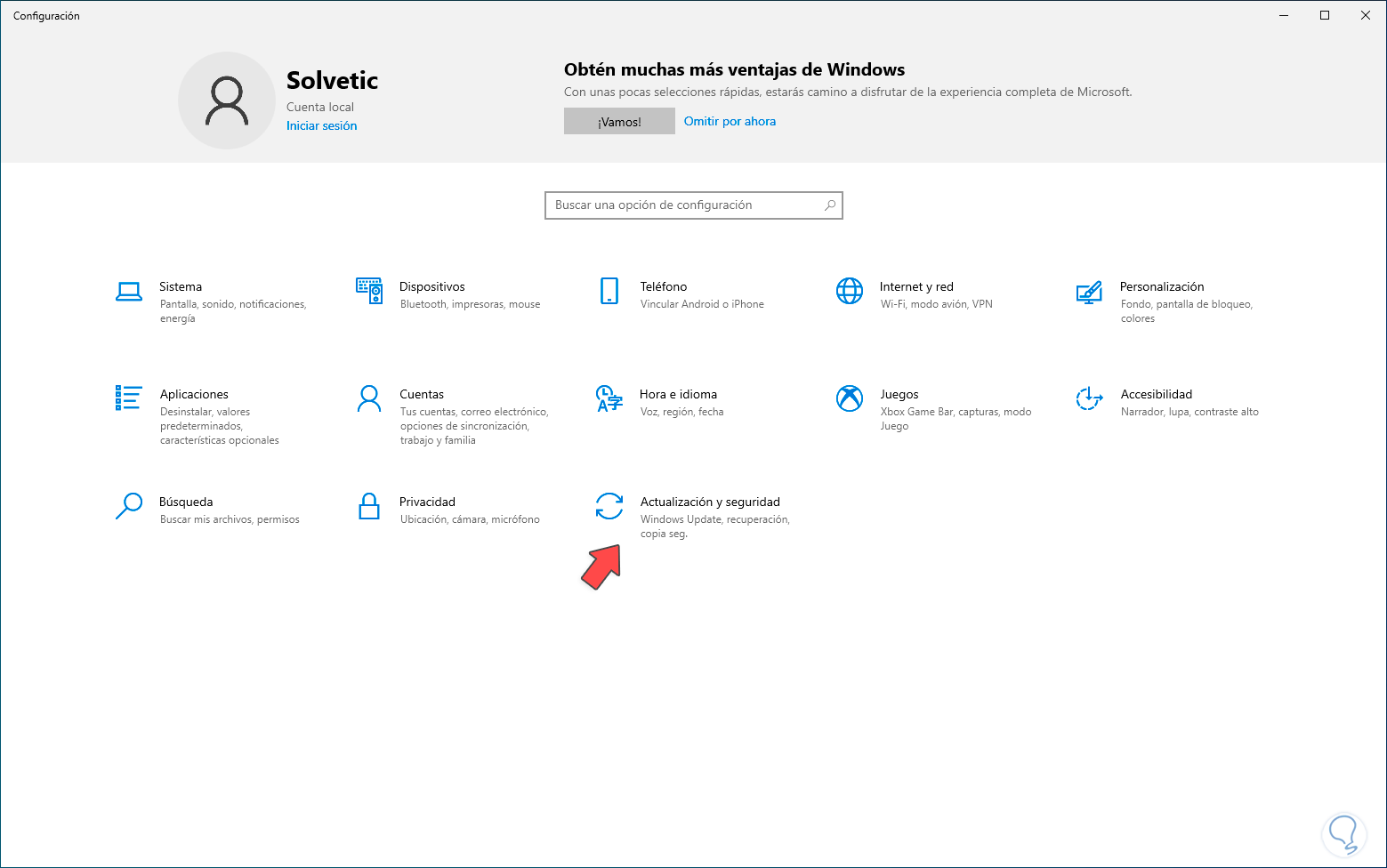
Task: Click the text Wi-Fi, modo avión, VPN
Action: click(x=937, y=304)
